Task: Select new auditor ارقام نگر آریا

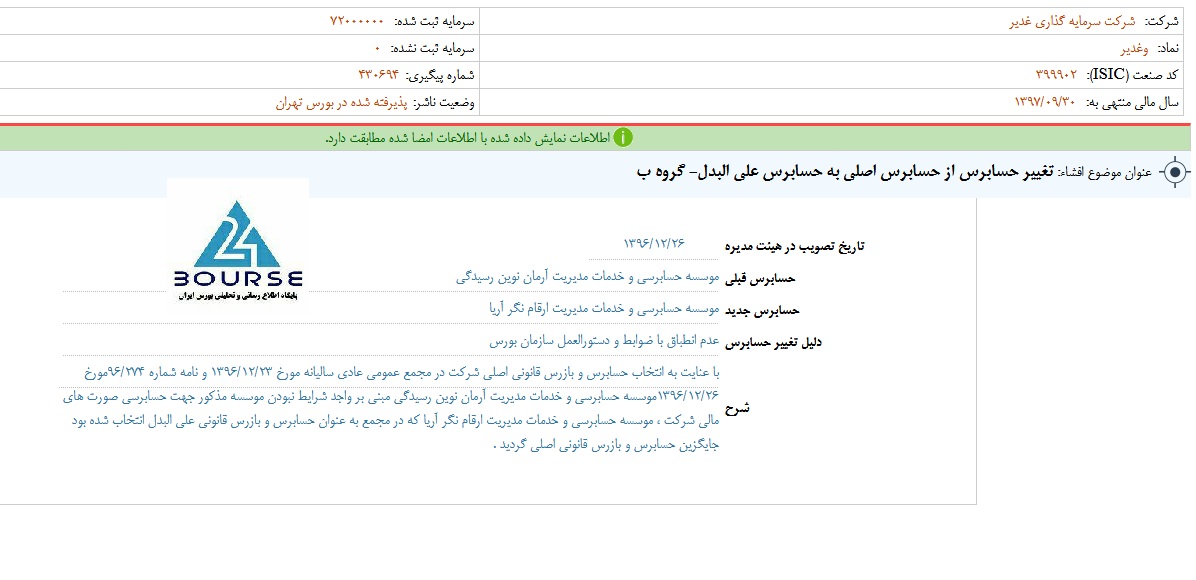Action: 603,309
